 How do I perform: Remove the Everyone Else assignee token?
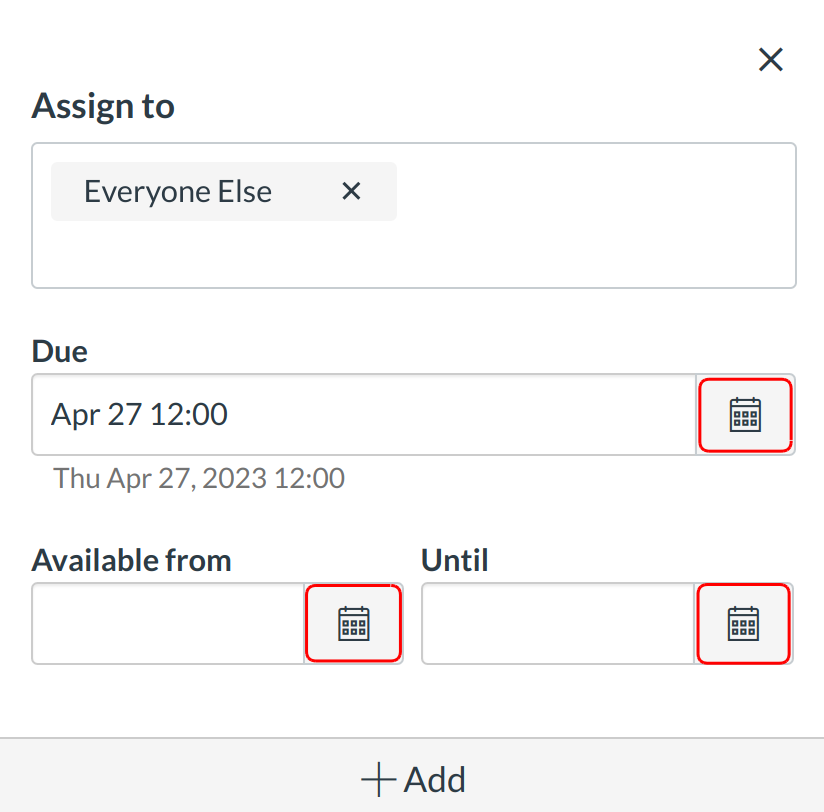click(x=351, y=191)
